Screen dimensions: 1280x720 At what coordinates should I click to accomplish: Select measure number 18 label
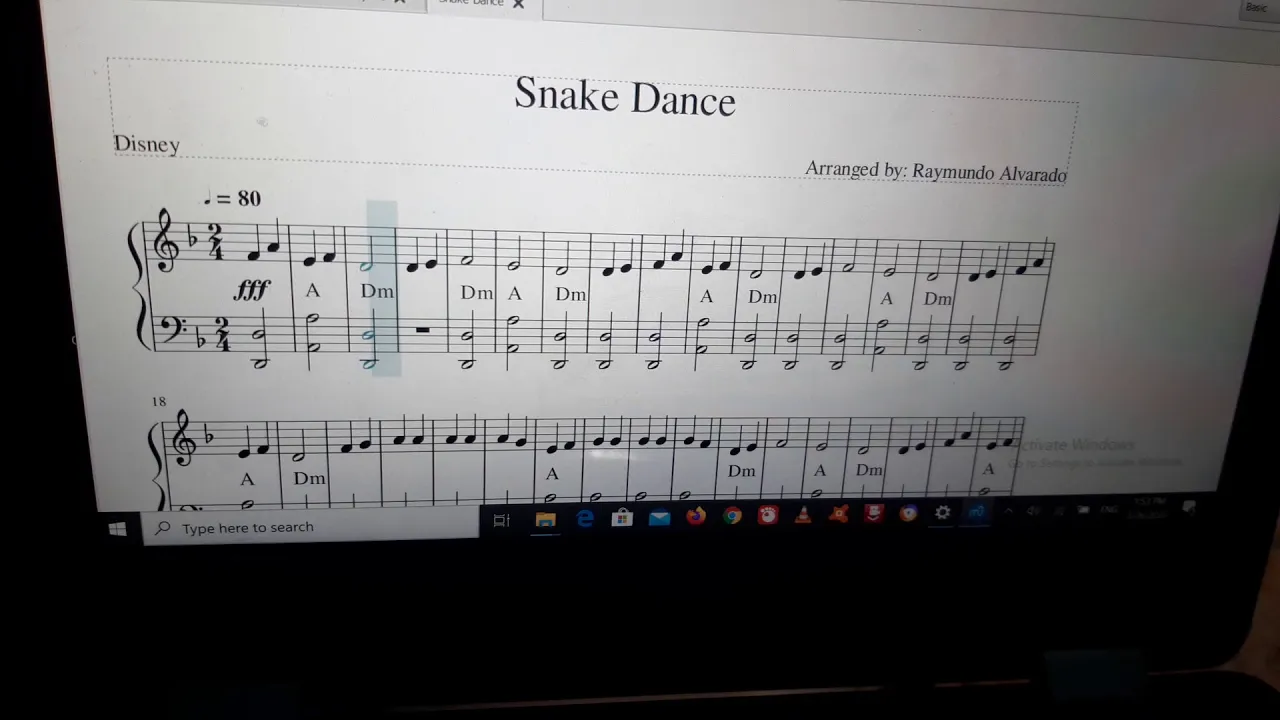coord(159,402)
